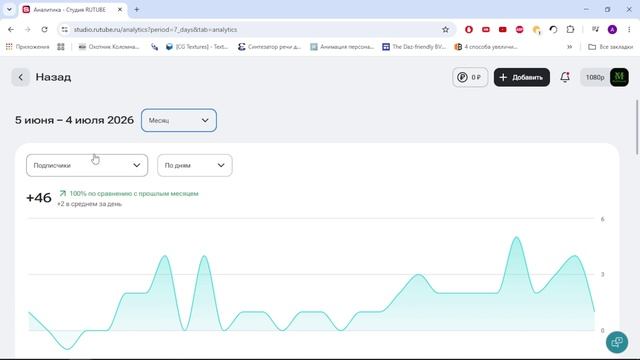Click the browser forward arrow
This screenshot has height=360, width=640.
(28, 29)
